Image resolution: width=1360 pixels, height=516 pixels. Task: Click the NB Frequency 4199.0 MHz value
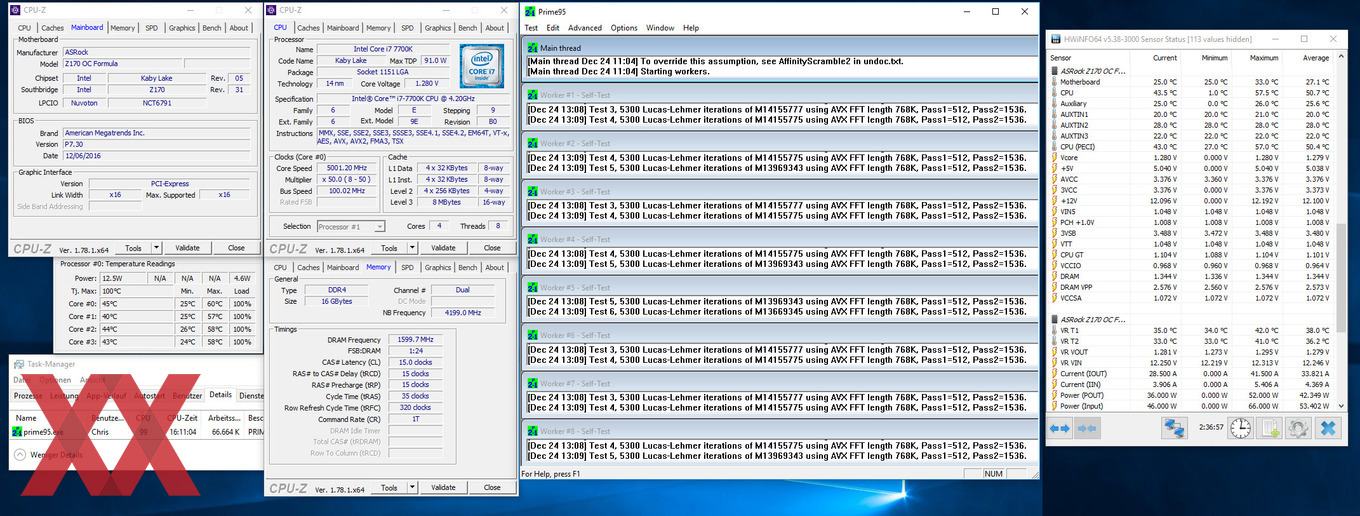pyautogui.click(x=462, y=312)
